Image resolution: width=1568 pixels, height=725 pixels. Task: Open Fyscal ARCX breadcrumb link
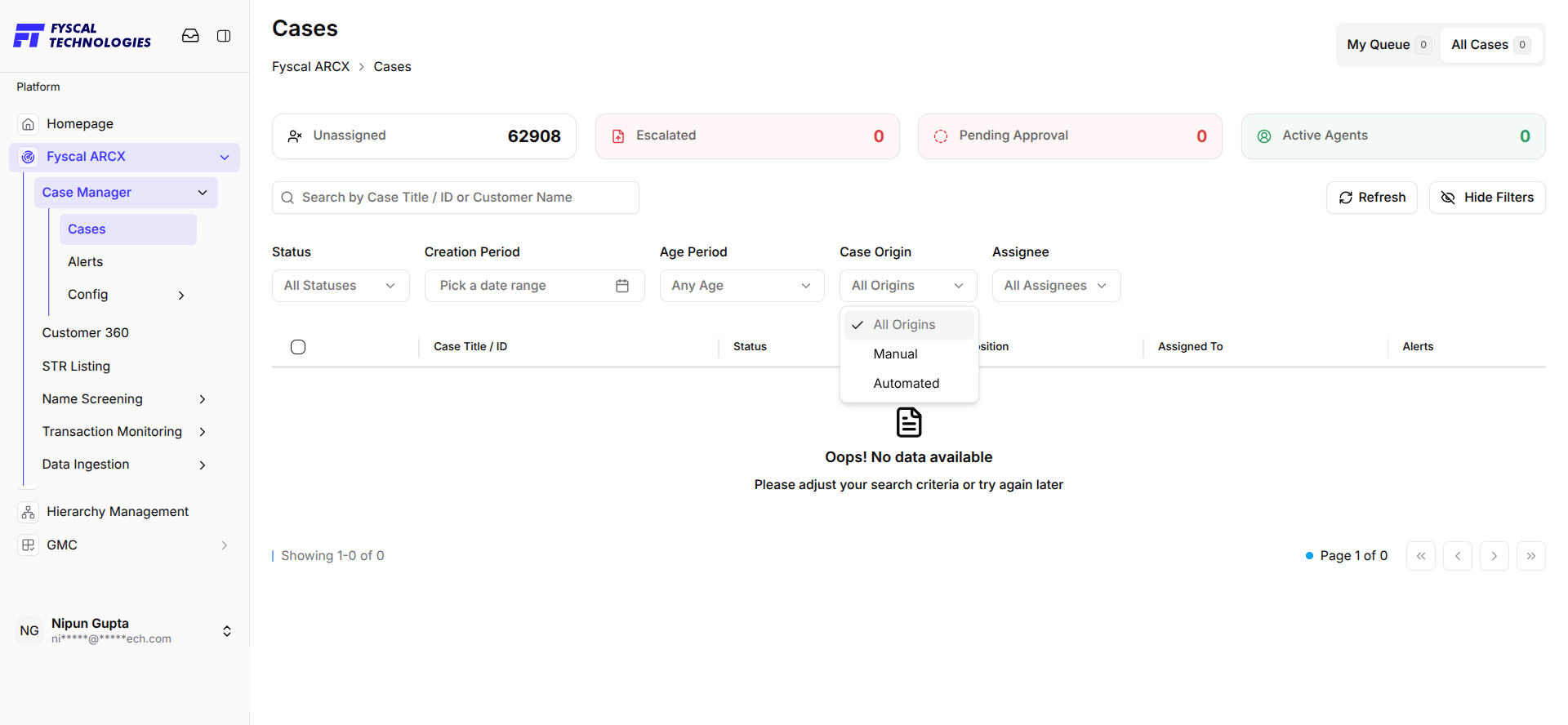(x=310, y=67)
